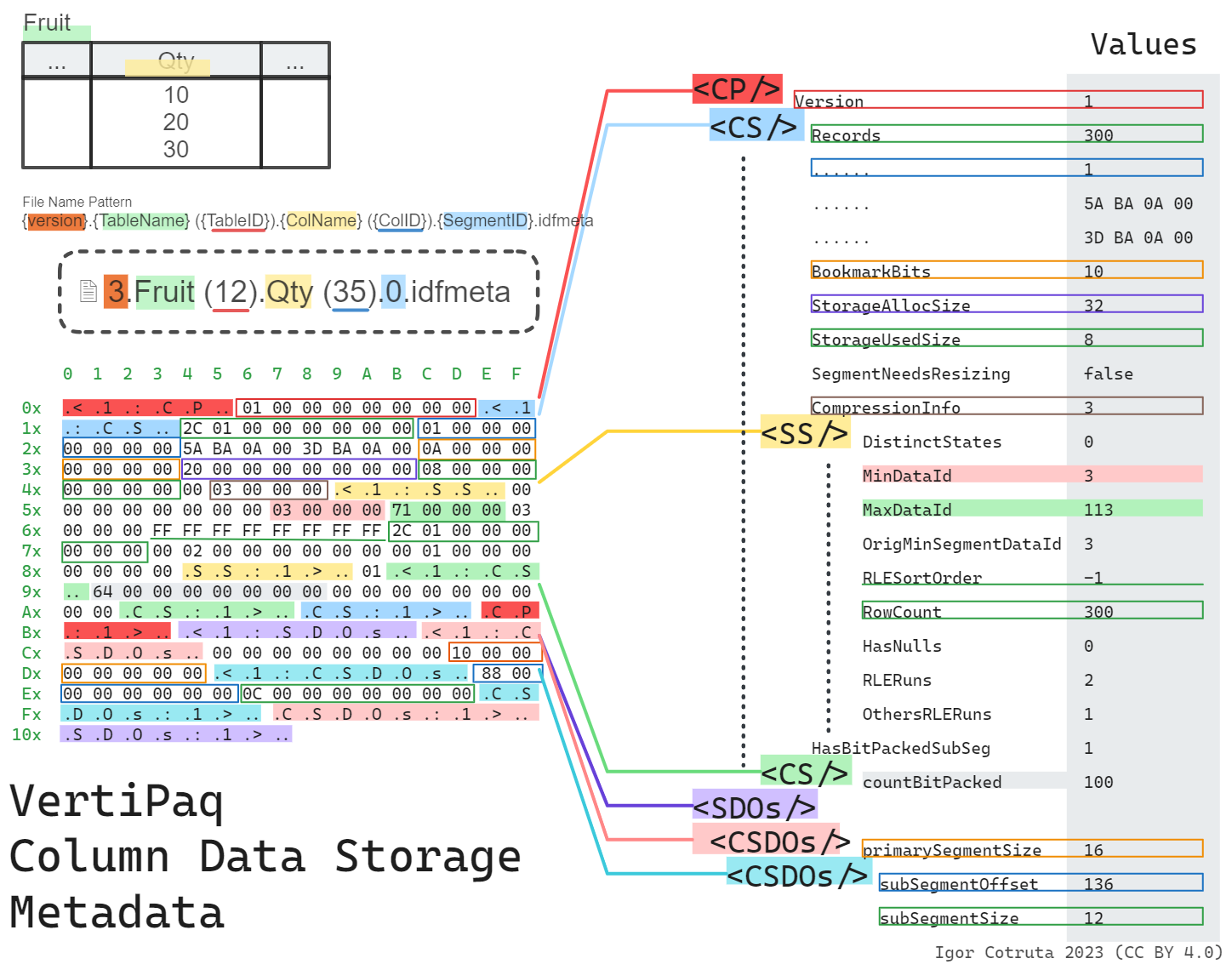
Task: Click the yellow <SS/> tag
Action: (x=805, y=432)
